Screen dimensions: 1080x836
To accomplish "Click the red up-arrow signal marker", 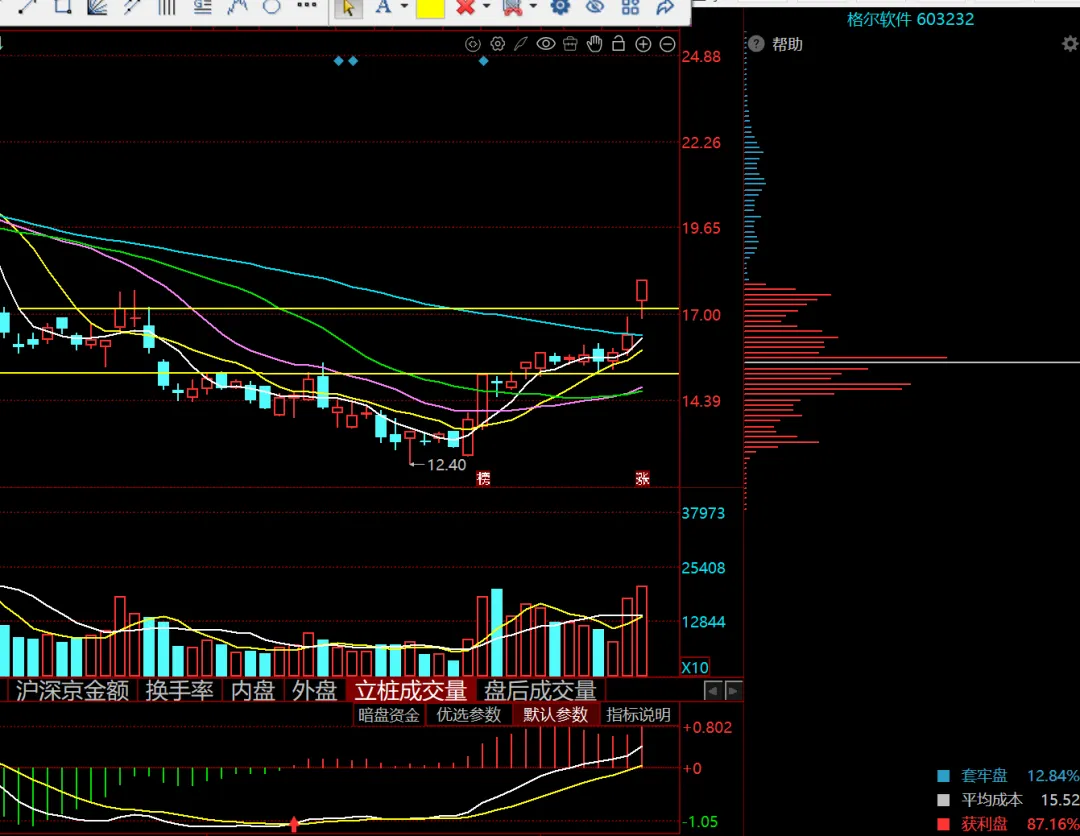I will (293, 823).
